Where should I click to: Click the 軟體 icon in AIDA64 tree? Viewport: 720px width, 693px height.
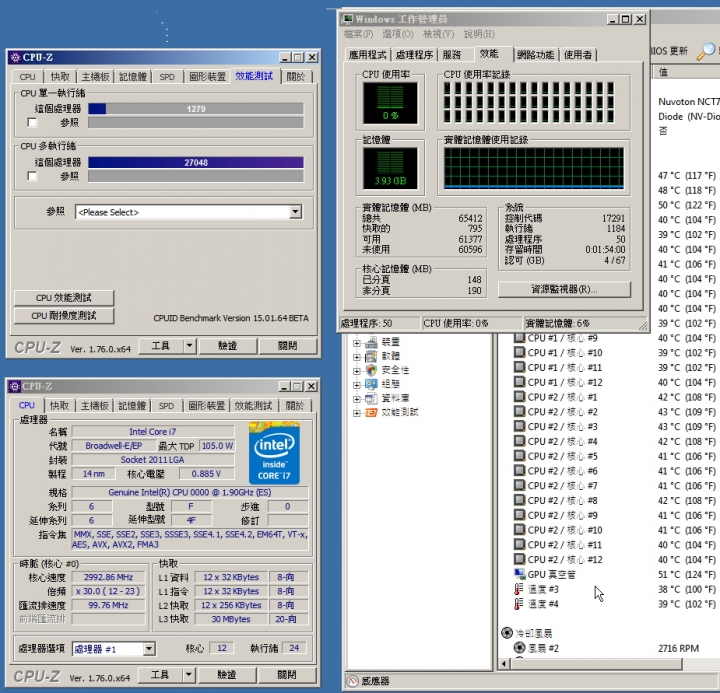click(x=371, y=356)
